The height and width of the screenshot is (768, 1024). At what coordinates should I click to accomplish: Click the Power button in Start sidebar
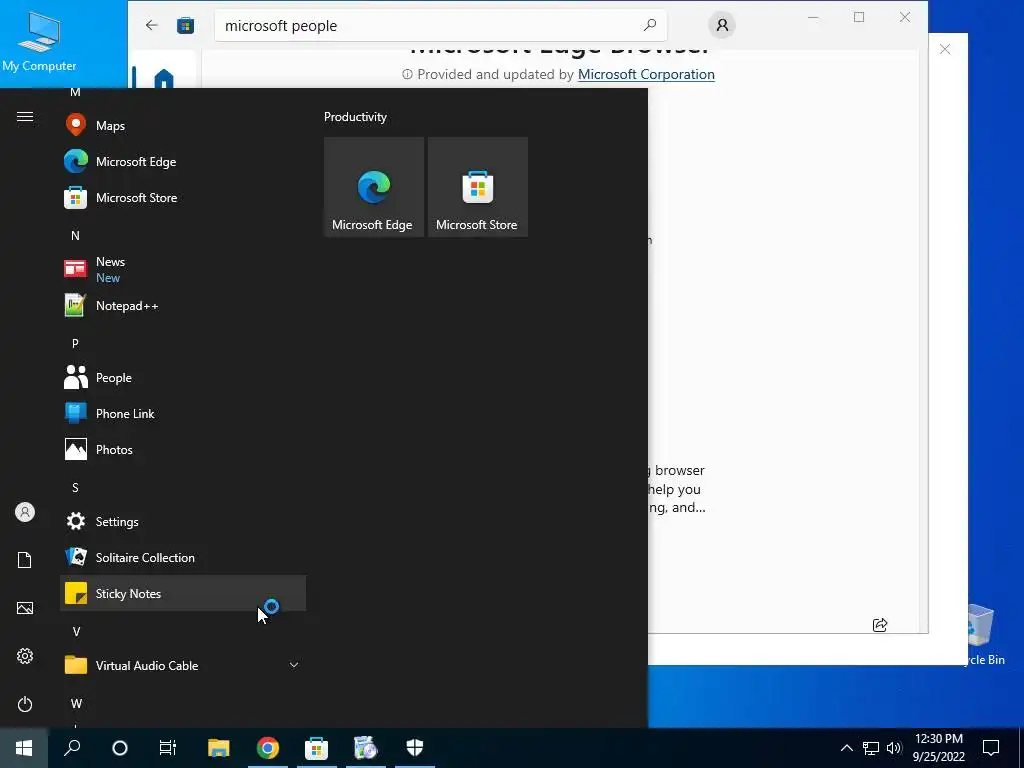[x=25, y=704]
